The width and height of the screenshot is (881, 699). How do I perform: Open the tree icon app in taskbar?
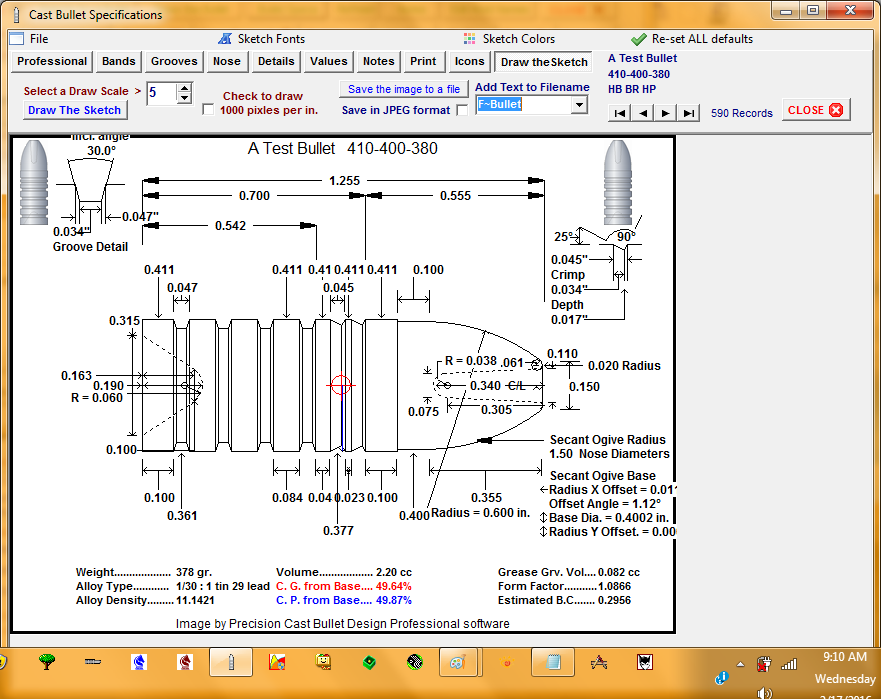(47, 662)
